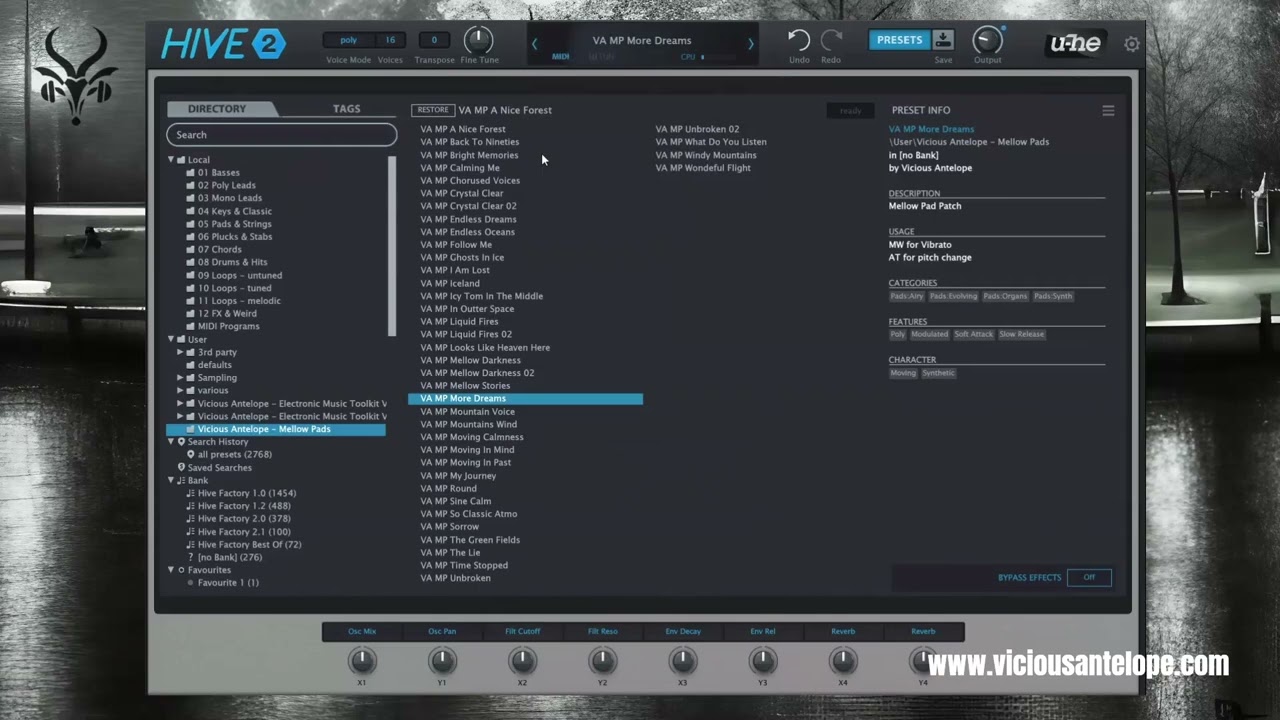Screen dimensions: 1280x720
Task: Expand the various folder
Action: 180,391
